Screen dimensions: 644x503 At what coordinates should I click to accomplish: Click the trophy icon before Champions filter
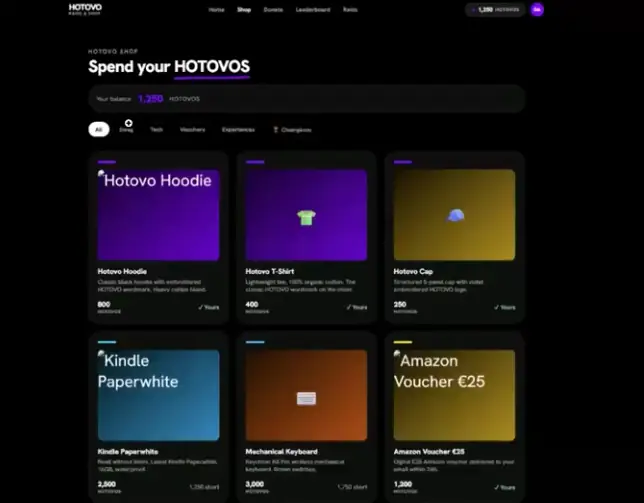tap(276, 130)
